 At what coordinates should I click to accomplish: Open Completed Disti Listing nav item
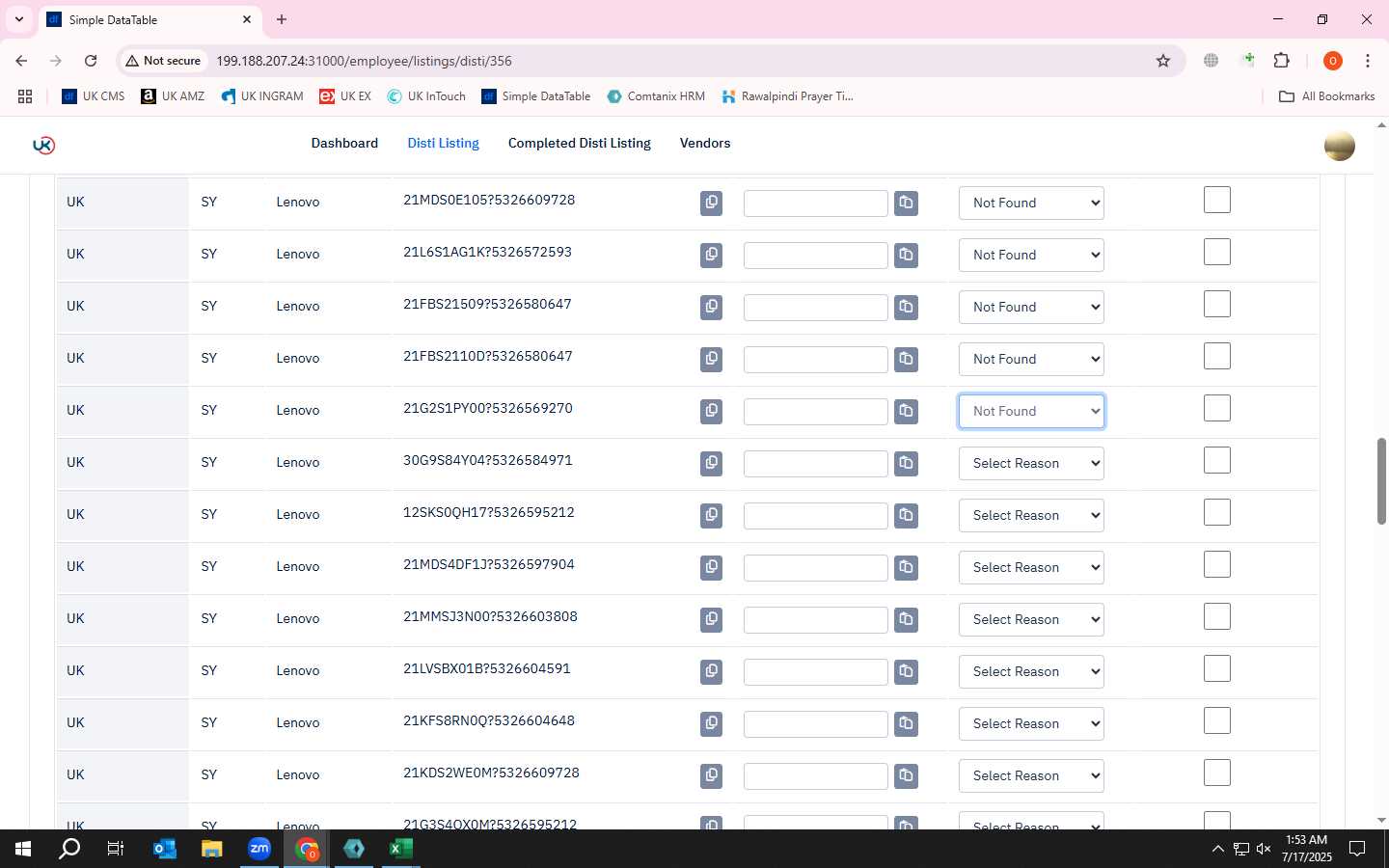[x=580, y=143]
